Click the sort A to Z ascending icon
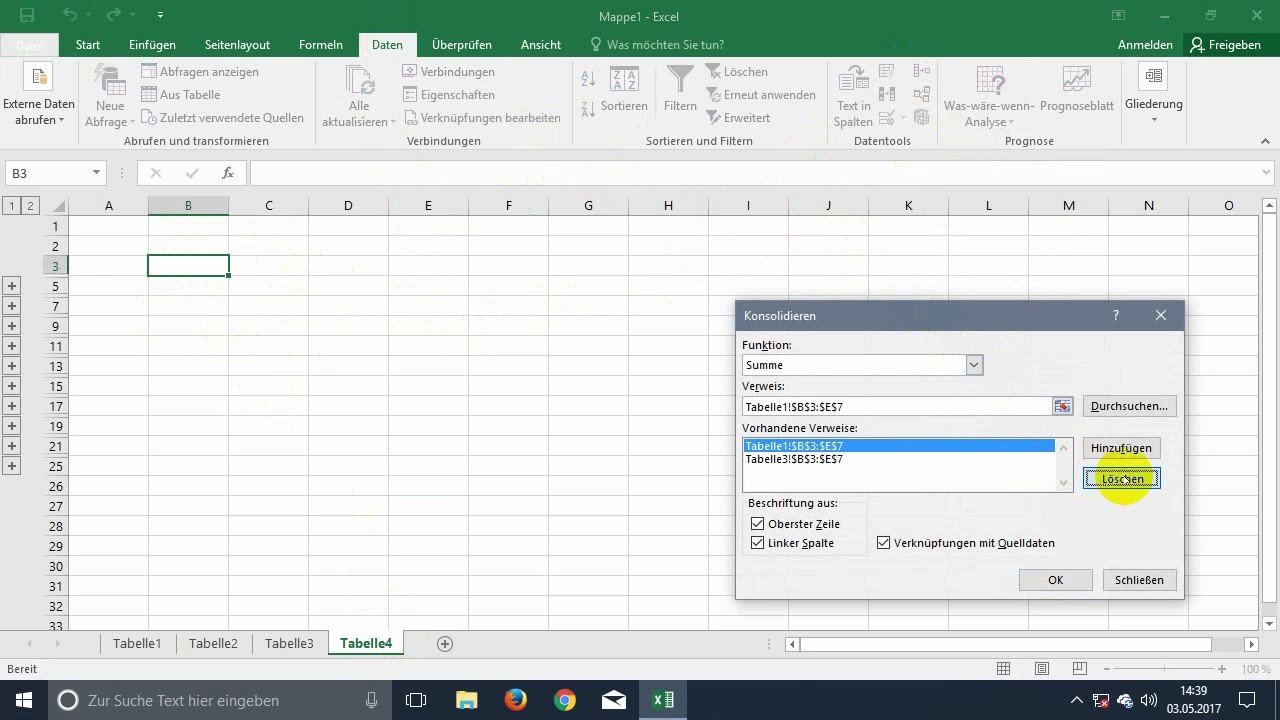 pyautogui.click(x=588, y=80)
